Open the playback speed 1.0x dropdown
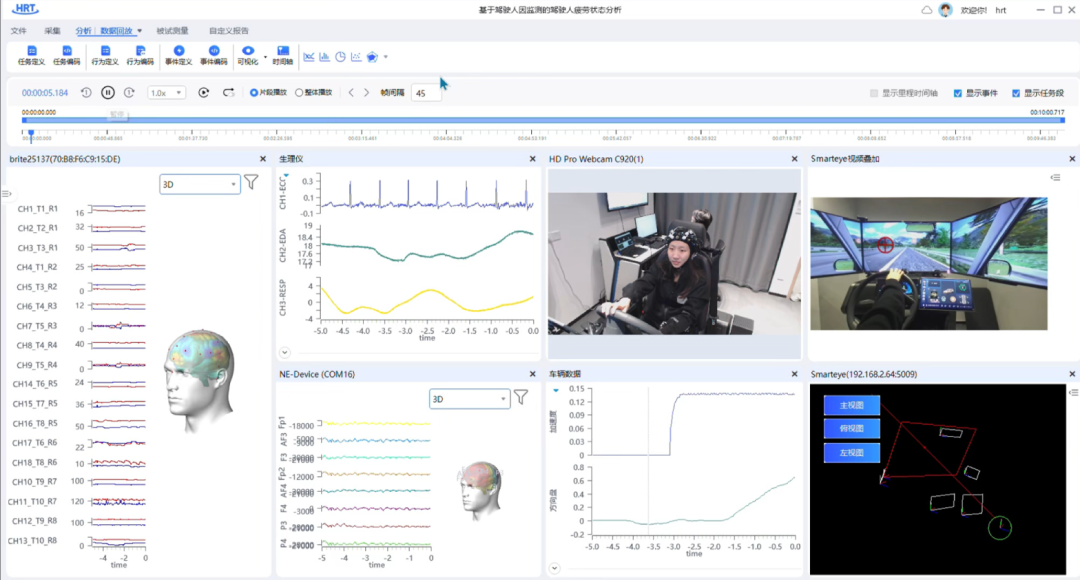 167,92
